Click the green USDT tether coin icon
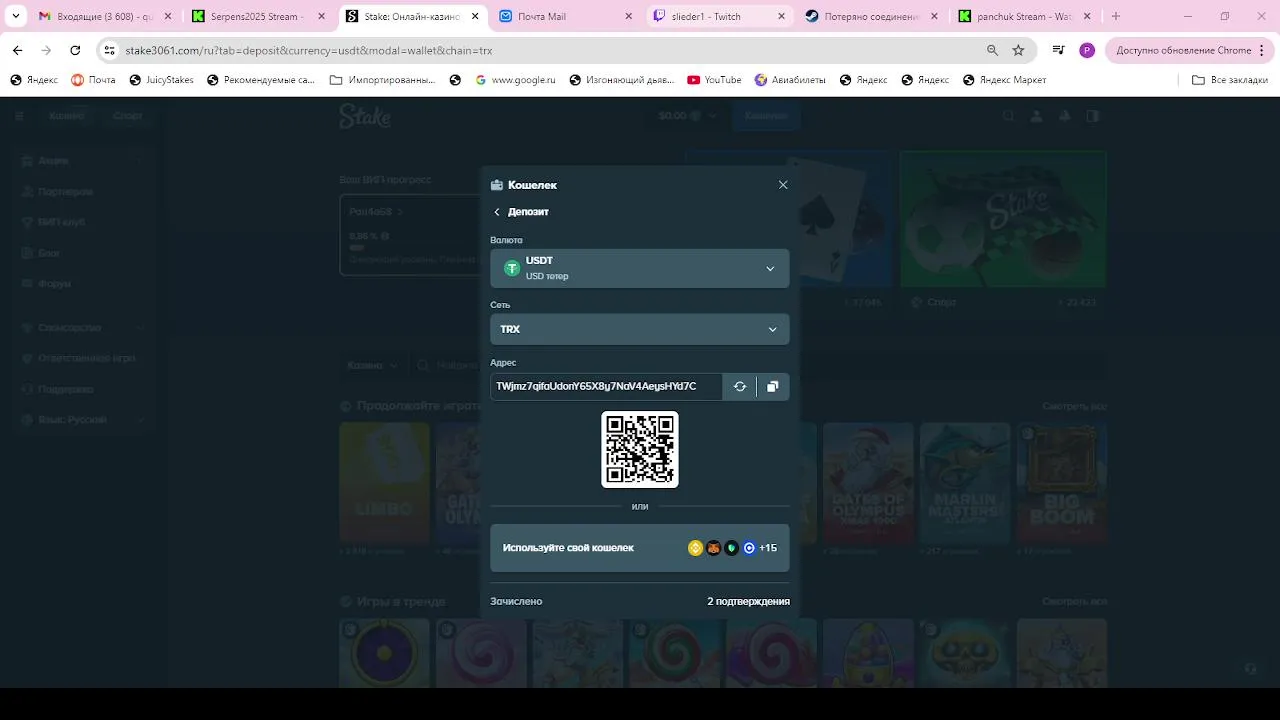This screenshot has height=720, width=1280. 512,268
